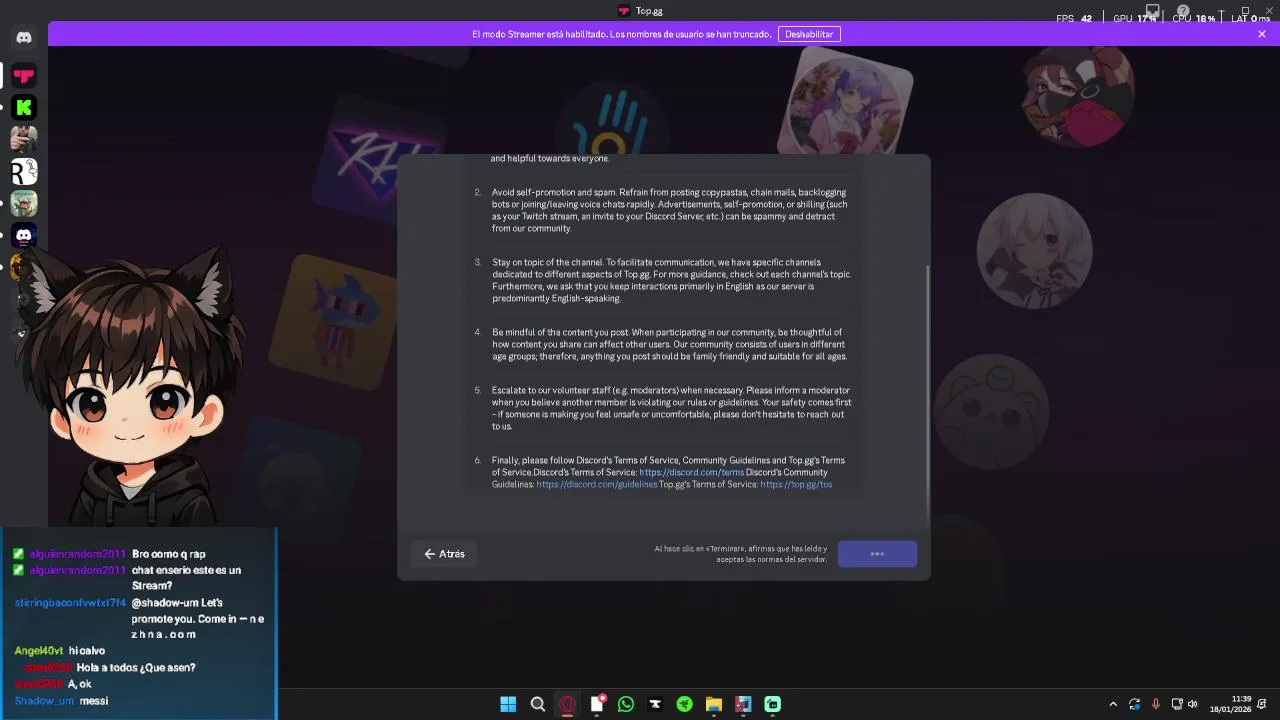1280x720 pixels.
Task: Select the Top.gg server icon
Action: pos(24,76)
